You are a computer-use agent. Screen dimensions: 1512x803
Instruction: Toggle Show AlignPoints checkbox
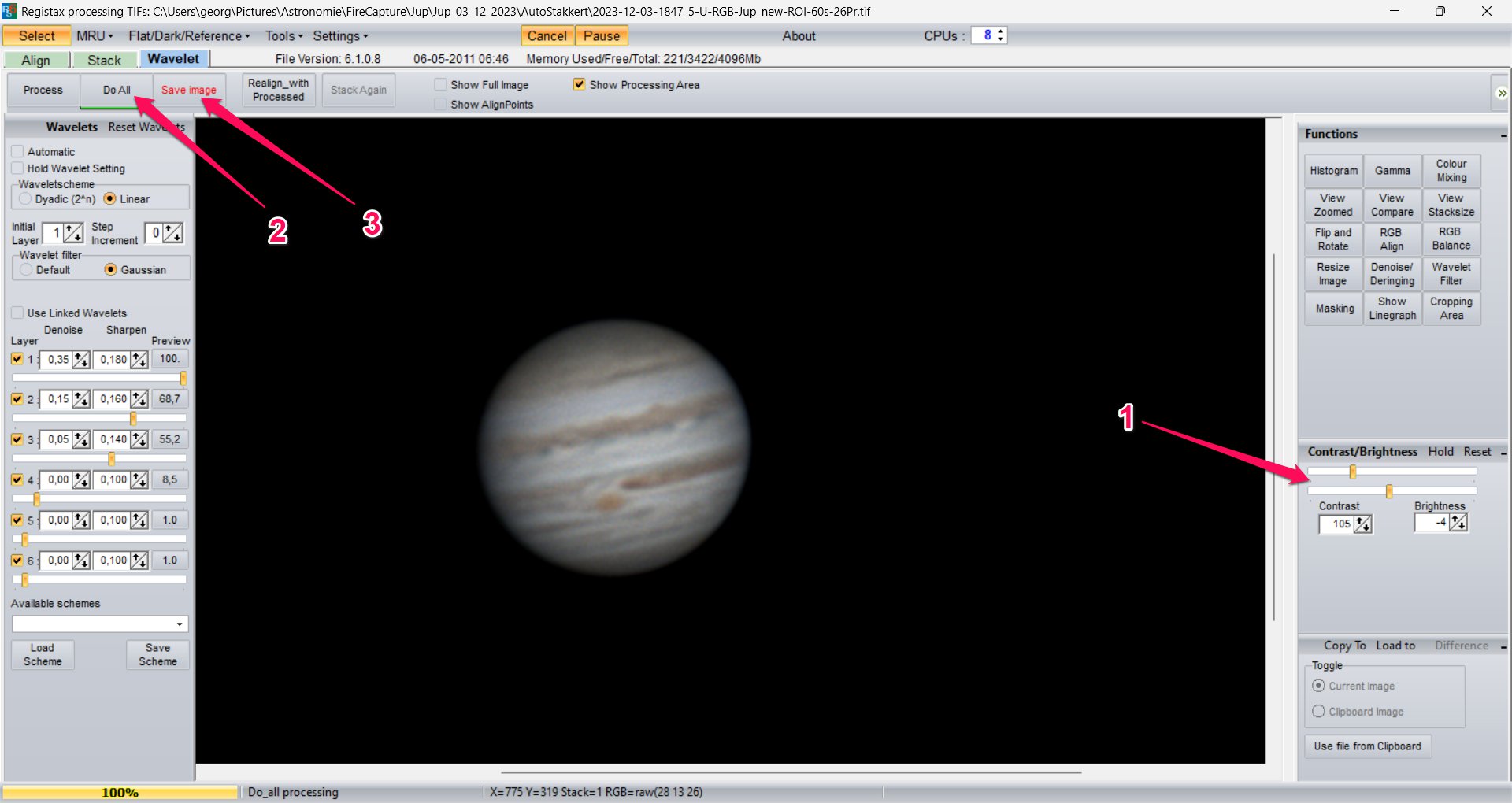[x=441, y=105]
